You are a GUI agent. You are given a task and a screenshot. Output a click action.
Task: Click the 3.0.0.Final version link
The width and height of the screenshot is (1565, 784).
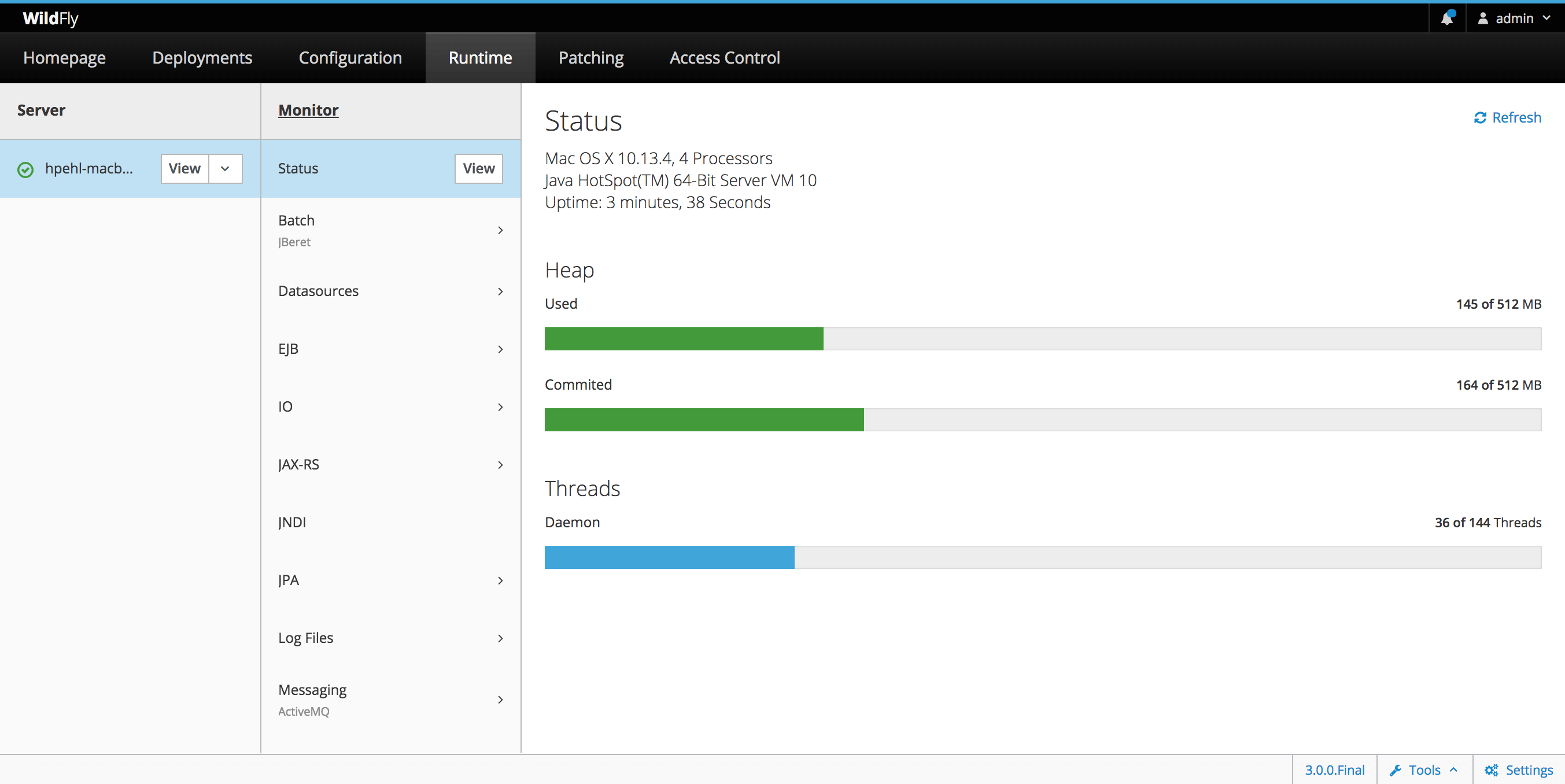point(1334,770)
